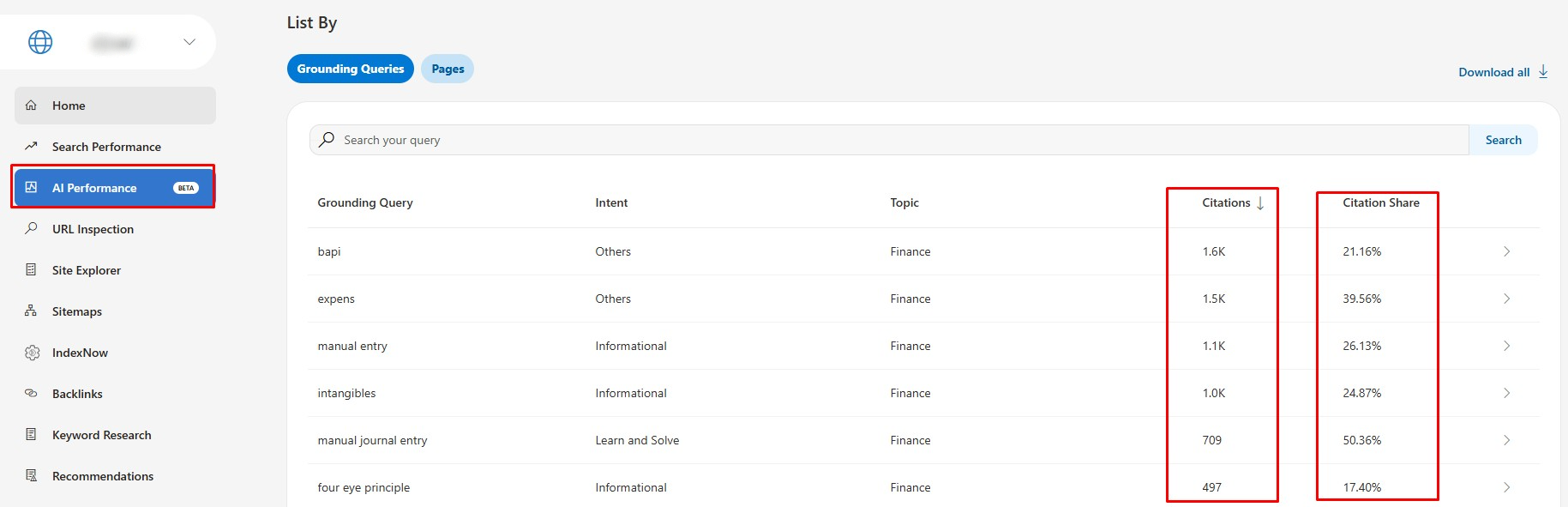Open Backlinks page

click(115, 394)
